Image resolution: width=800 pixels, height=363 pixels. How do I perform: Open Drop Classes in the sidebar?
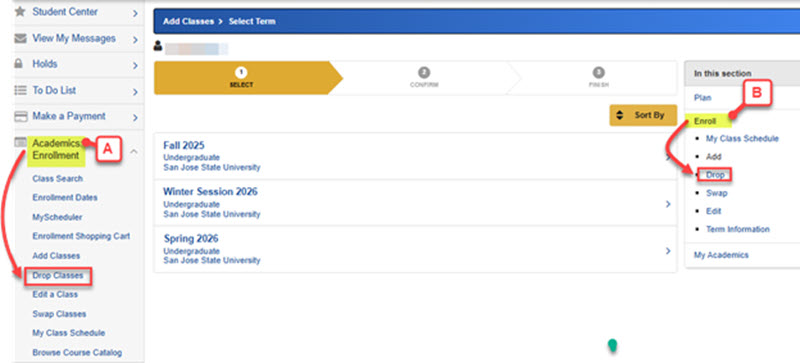coord(58,276)
